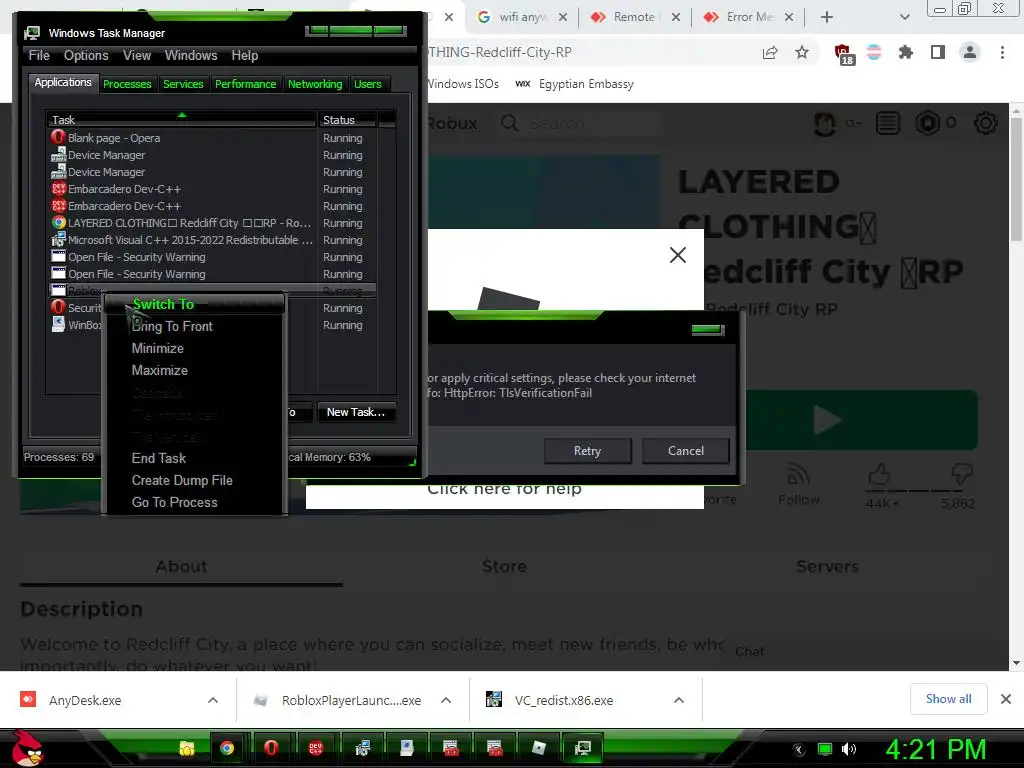Click the Egyptian Embassy bookmark
Viewport: 1024px width, 768px height.
pos(575,84)
